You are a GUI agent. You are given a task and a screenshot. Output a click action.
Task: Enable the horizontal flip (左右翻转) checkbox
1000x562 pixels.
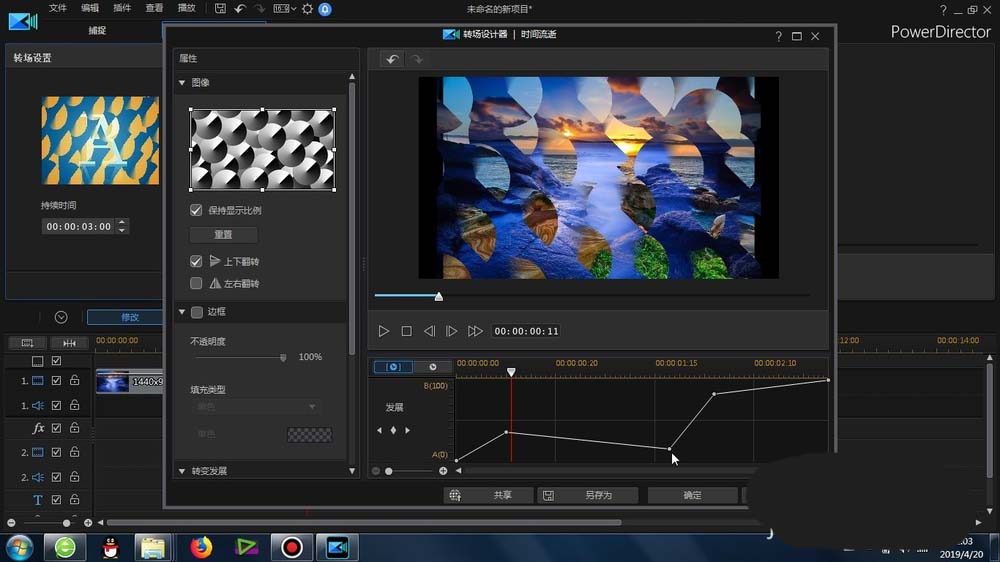point(196,284)
